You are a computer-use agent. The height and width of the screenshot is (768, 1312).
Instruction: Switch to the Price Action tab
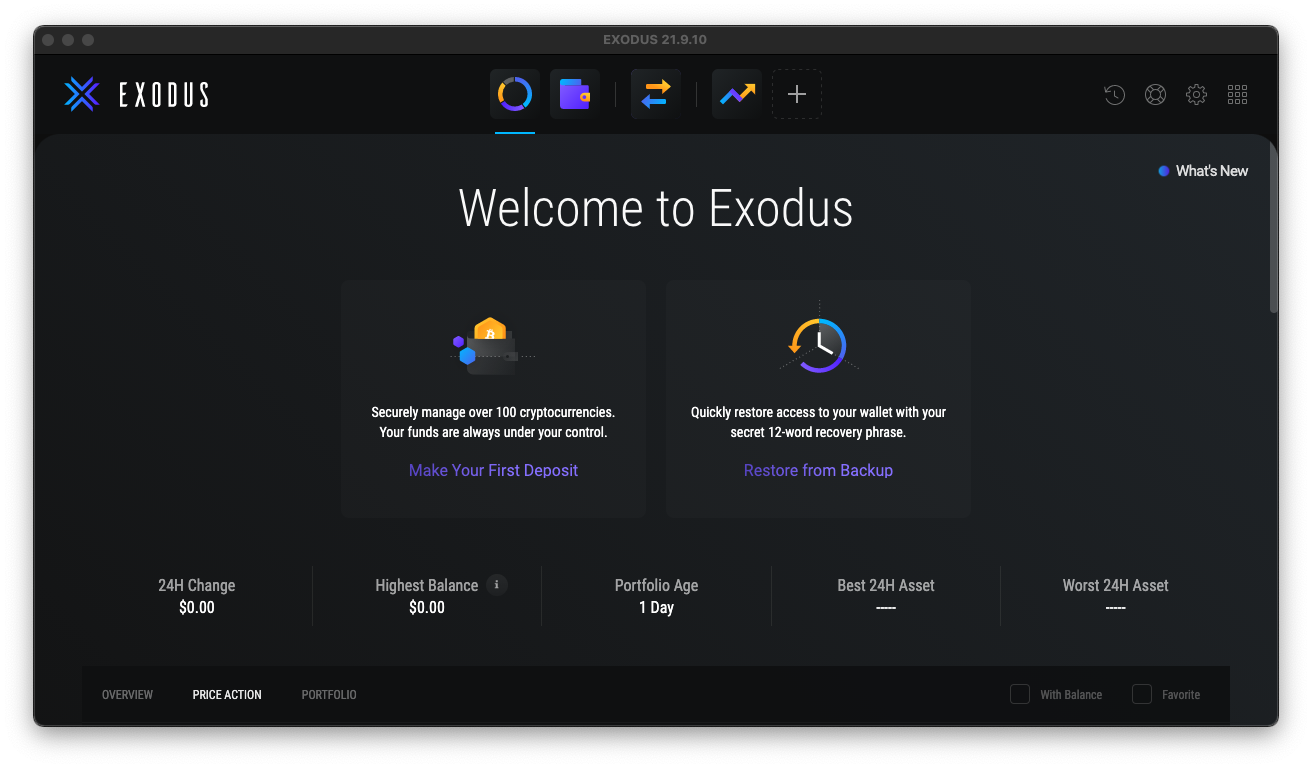click(x=227, y=695)
